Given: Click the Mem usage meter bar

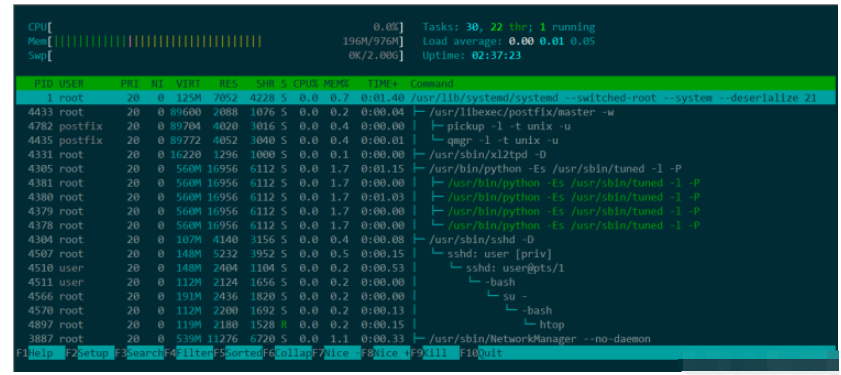Looking at the screenshot, I should pos(216,41).
